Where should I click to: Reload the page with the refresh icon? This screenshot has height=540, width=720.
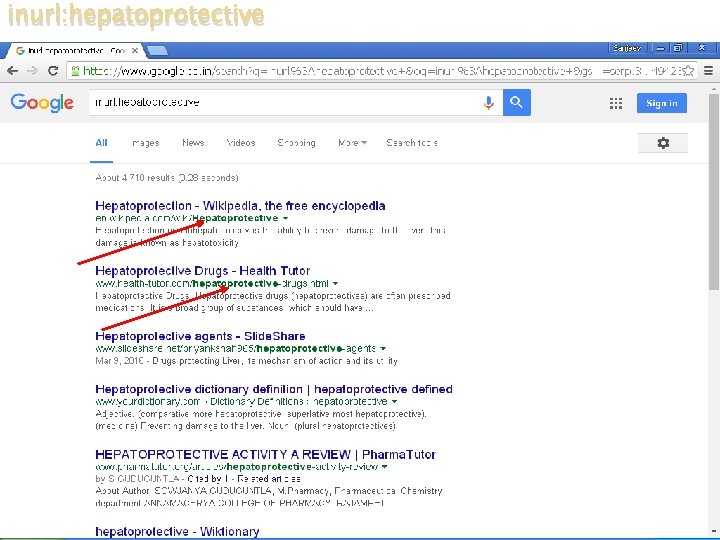[53, 71]
